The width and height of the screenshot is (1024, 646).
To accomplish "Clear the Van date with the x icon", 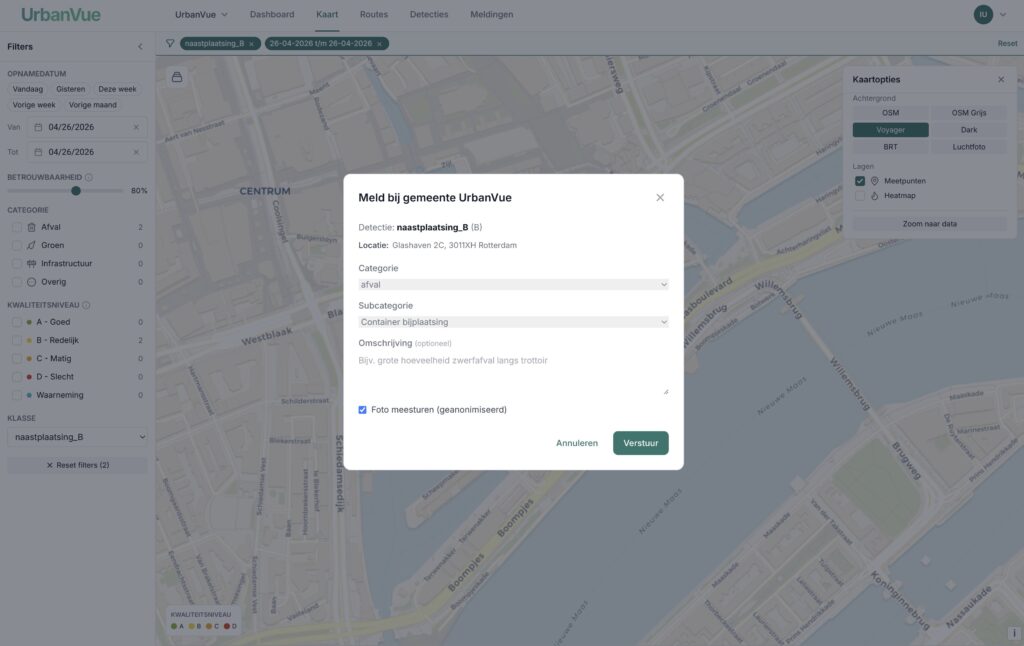I will [136, 127].
